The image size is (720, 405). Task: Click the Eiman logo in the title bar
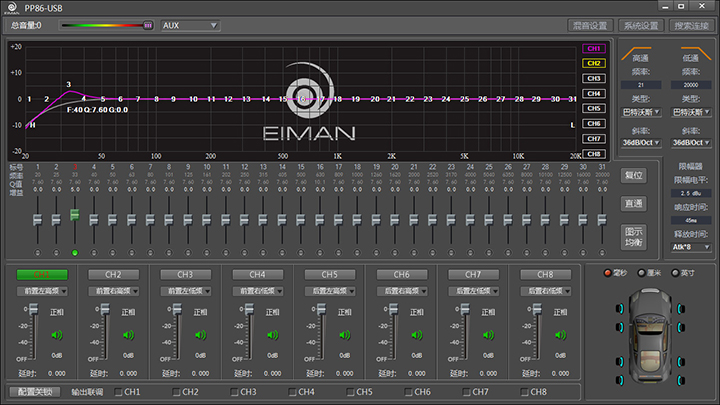[x=11, y=7]
